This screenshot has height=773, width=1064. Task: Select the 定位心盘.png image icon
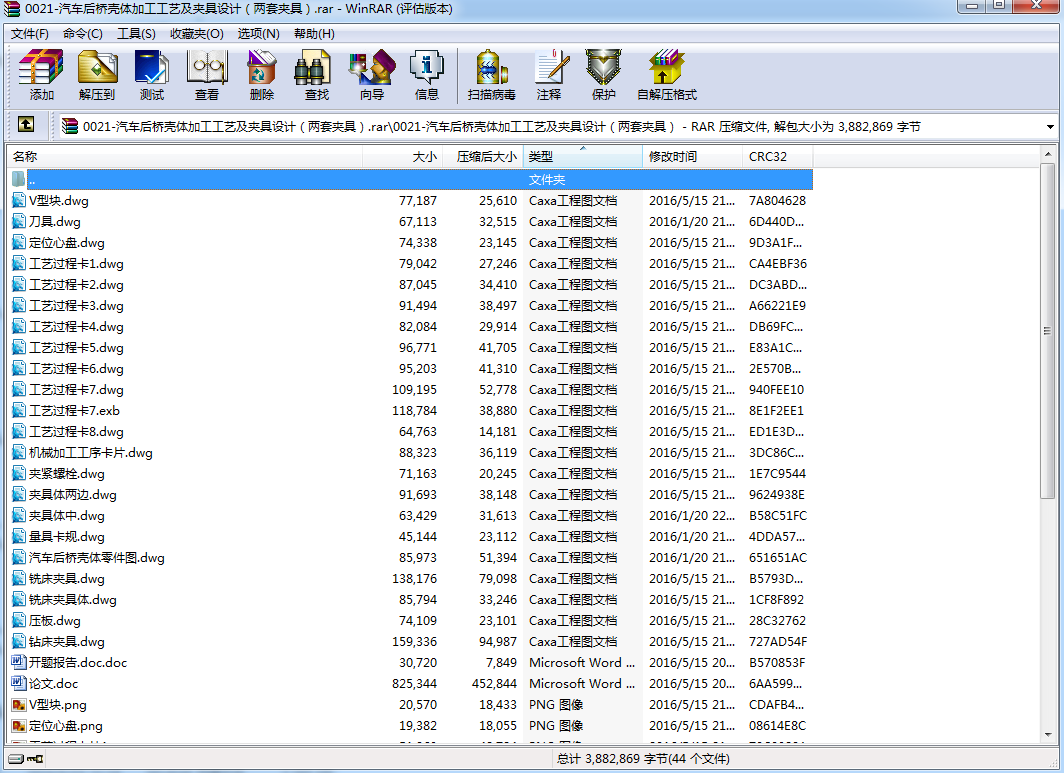coord(19,725)
